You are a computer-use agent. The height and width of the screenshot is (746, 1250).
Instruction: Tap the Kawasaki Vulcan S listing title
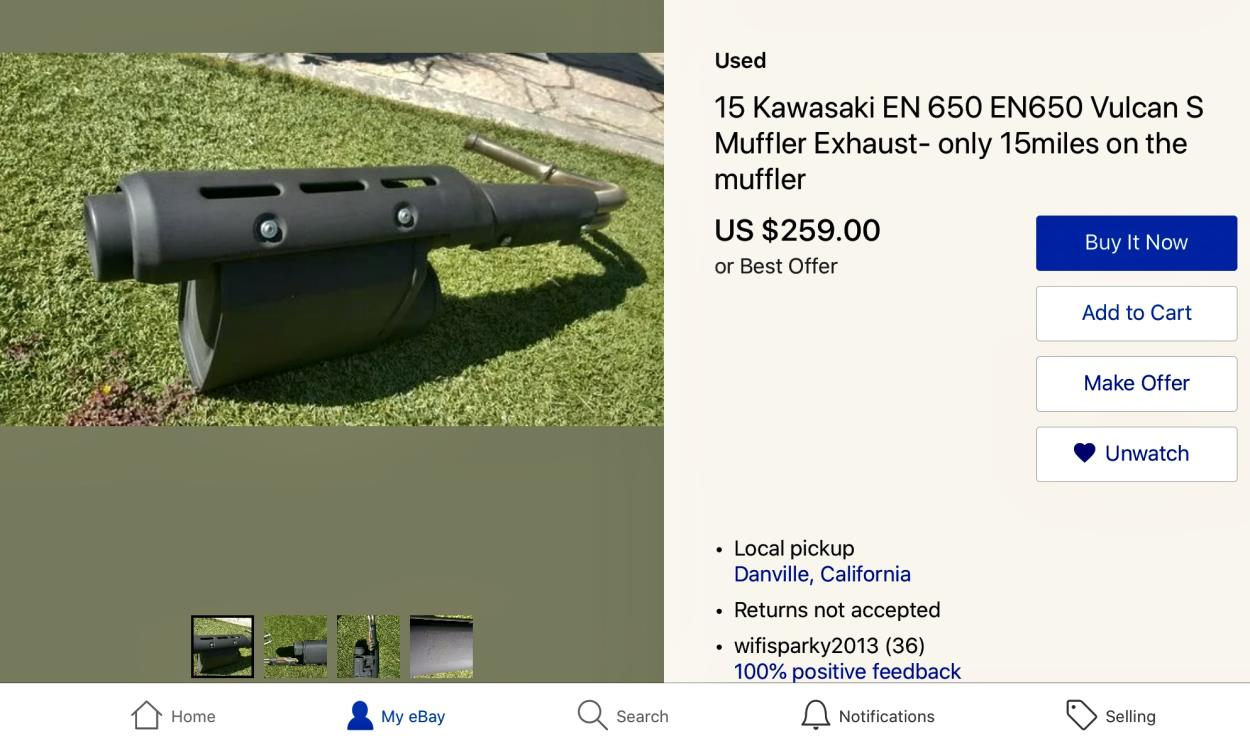click(958, 143)
